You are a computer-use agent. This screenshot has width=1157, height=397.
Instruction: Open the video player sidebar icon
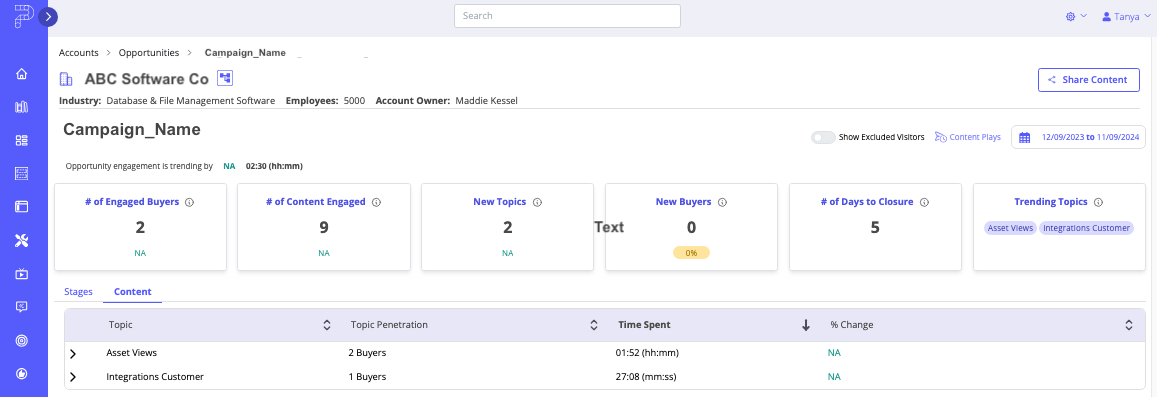pos(21,274)
